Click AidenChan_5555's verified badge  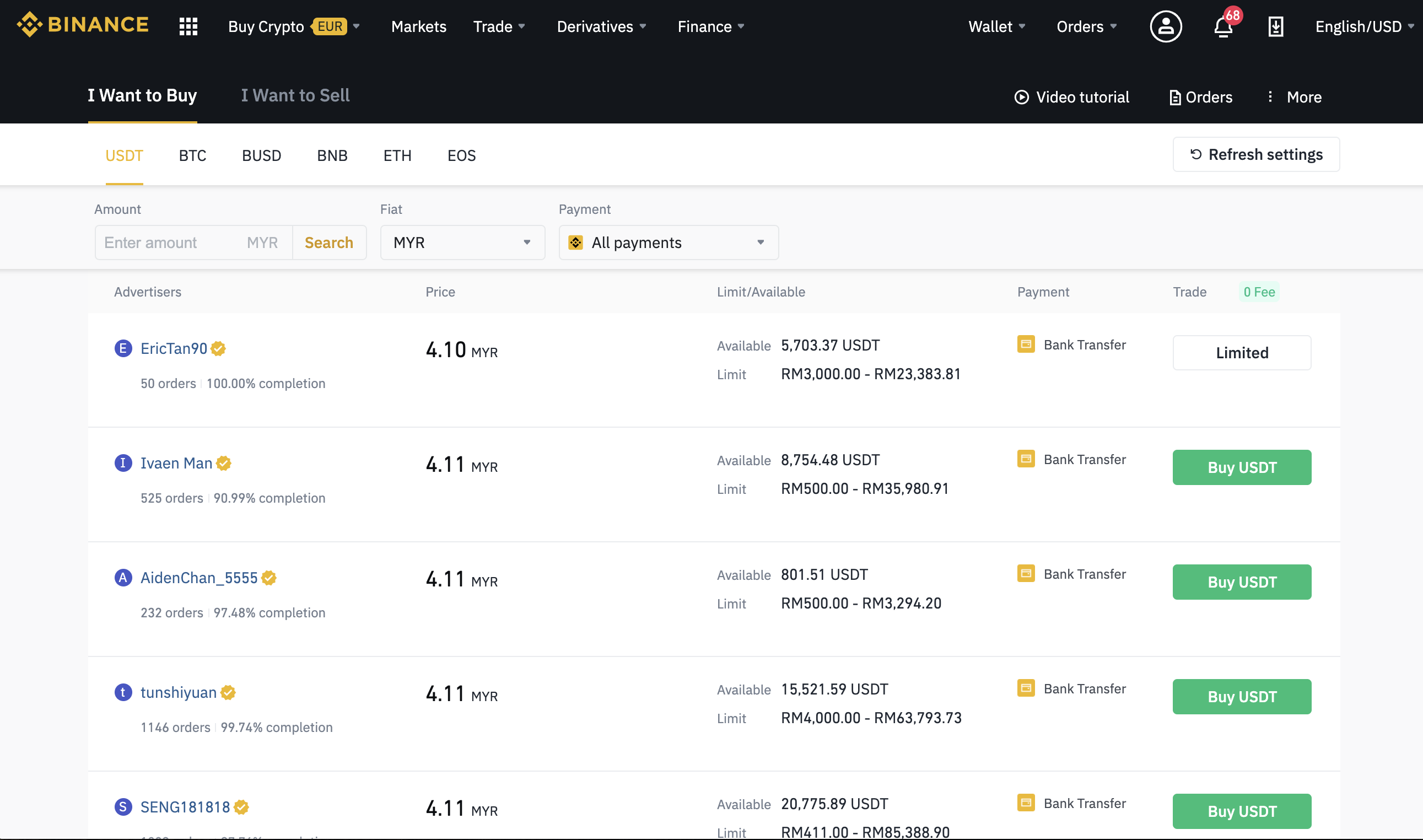[269, 578]
